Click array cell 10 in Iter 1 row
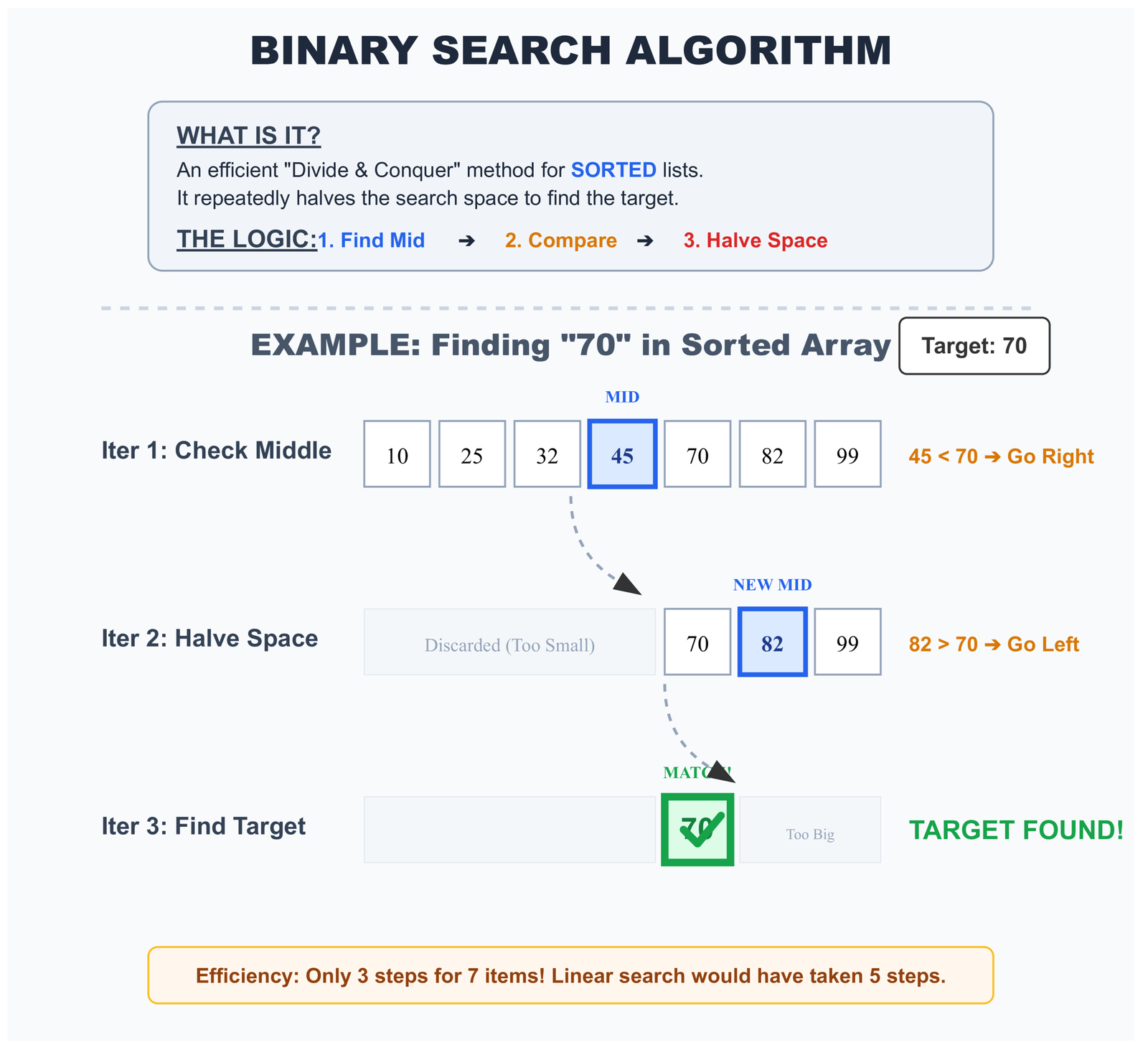 tap(397, 454)
